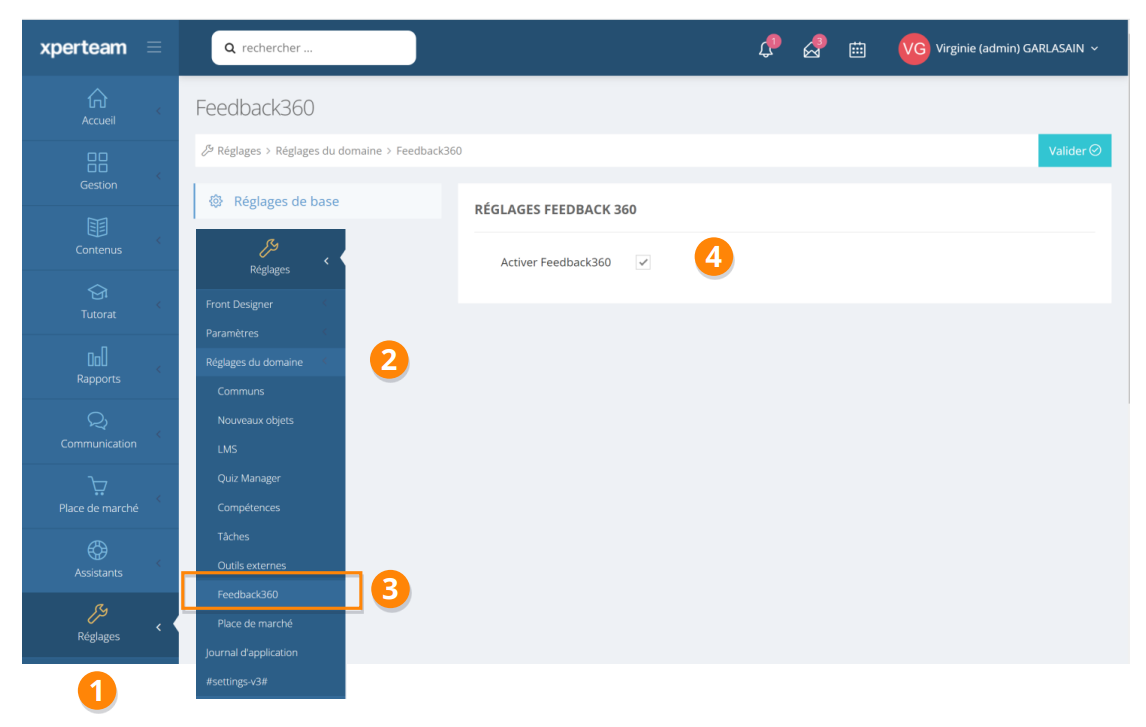Open the Réglages de base tab
Image resolution: width=1146 pixels, height=727 pixels.
(x=286, y=201)
